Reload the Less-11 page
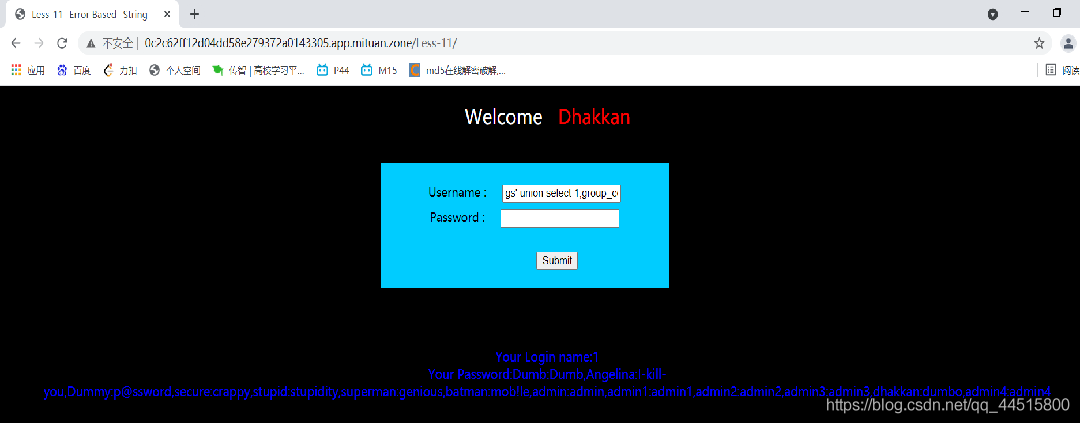Image resolution: width=1080 pixels, height=424 pixels. point(62,43)
